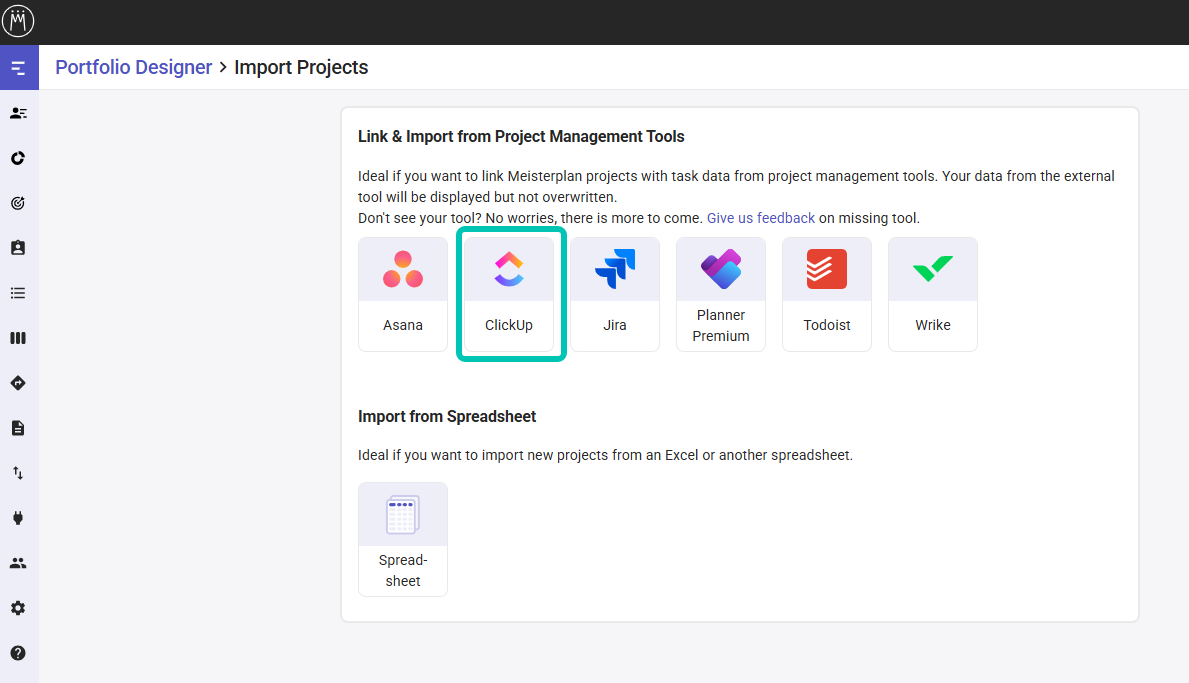This screenshot has height=683, width=1189.
Task: Choose the Spreadsheet import card
Action: [403, 539]
